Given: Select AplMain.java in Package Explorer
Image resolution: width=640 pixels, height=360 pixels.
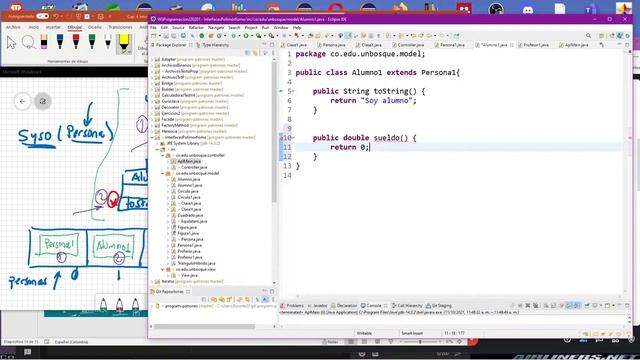Looking at the screenshot, I should 189,161.
